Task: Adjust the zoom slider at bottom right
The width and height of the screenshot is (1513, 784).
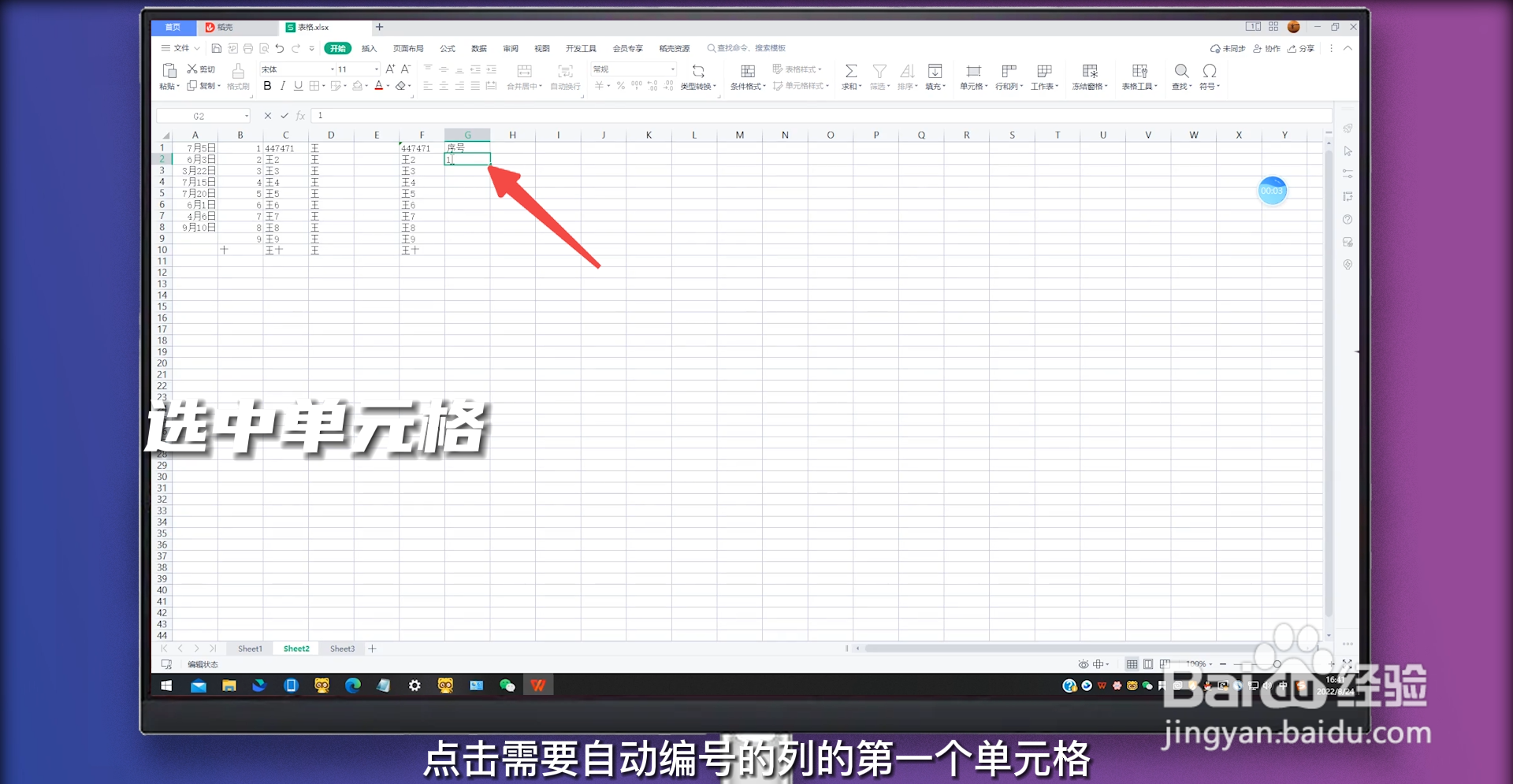Action: coord(1277,664)
